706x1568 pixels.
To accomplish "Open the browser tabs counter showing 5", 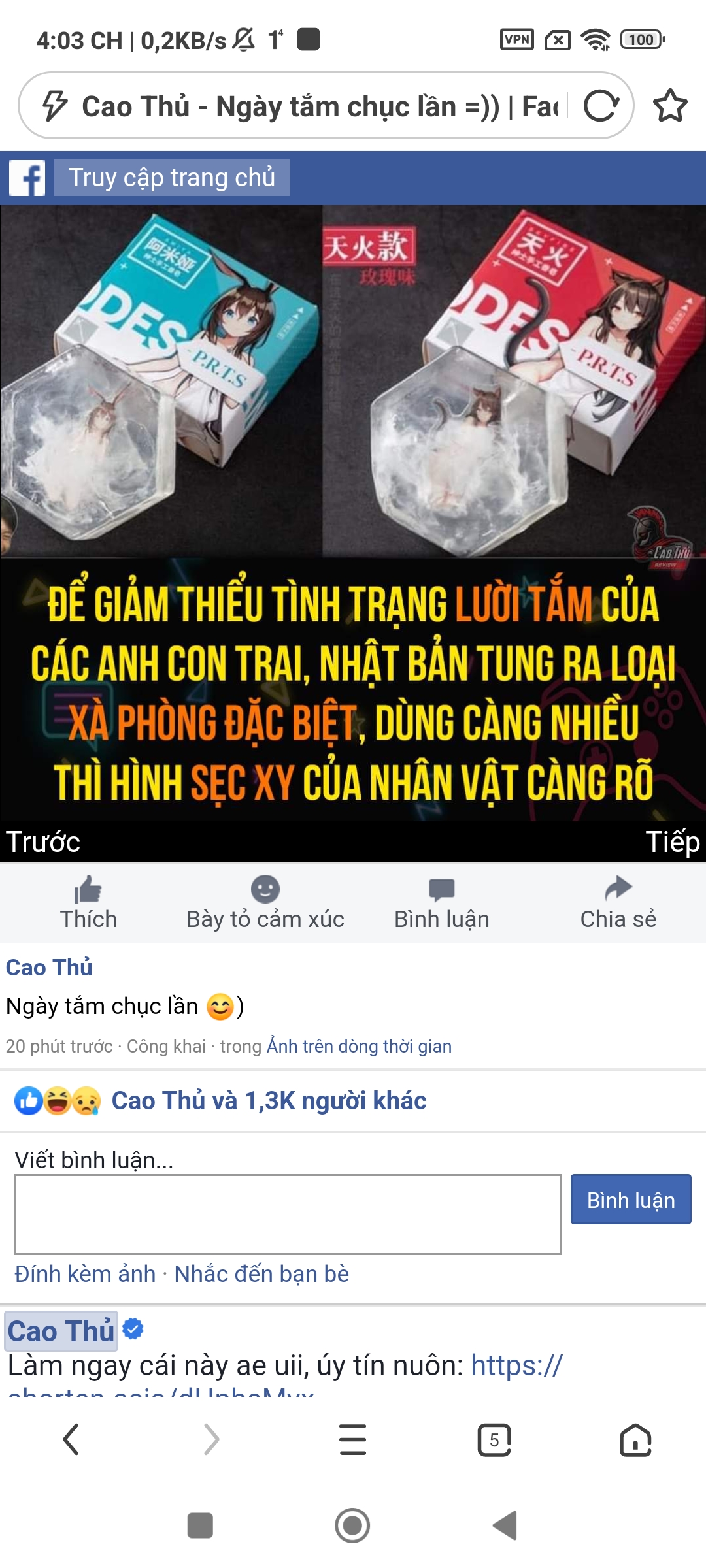I will pos(494,1440).
